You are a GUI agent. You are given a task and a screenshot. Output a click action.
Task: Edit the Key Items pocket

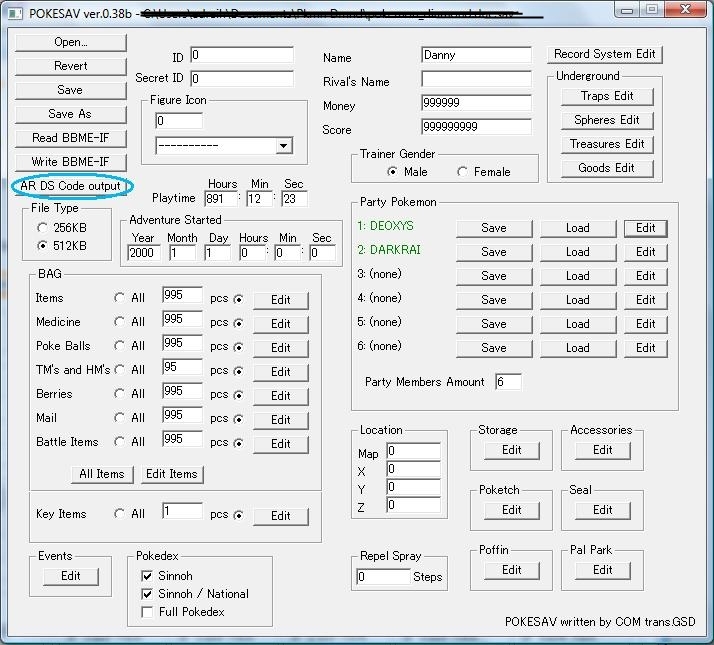pos(280,516)
